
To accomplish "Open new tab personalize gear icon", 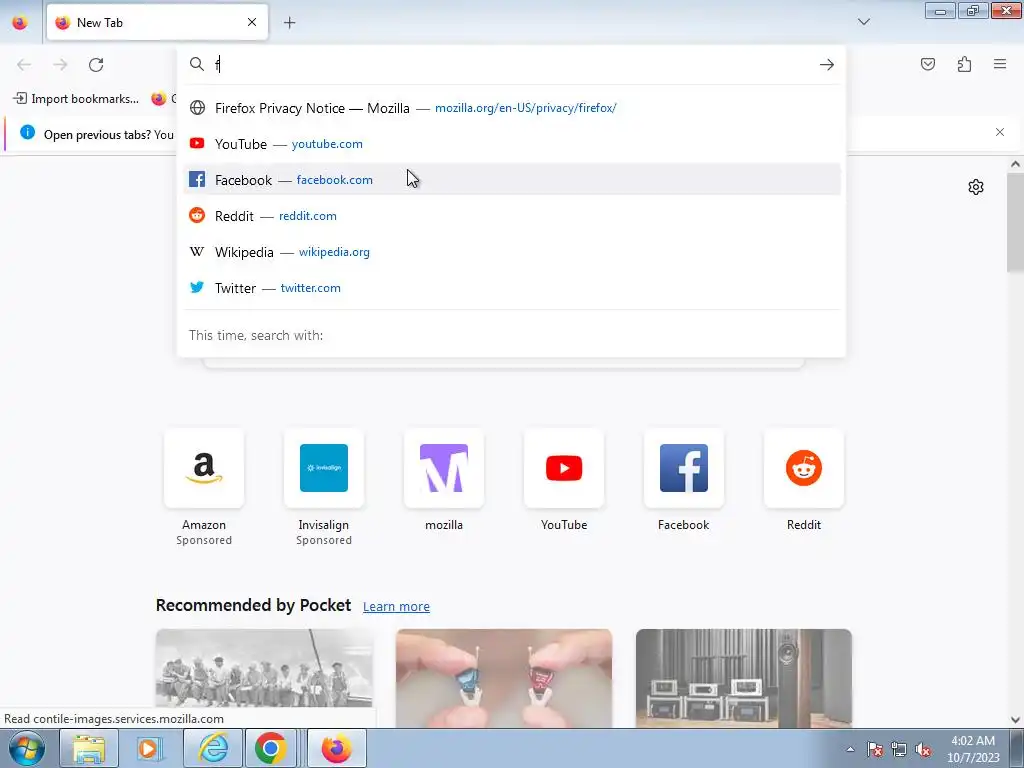I will [x=976, y=187].
